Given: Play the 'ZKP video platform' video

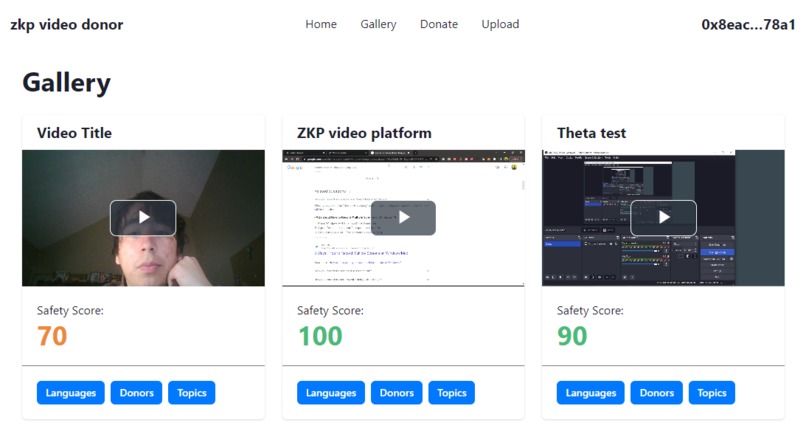Looking at the screenshot, I should pos(404,218).
